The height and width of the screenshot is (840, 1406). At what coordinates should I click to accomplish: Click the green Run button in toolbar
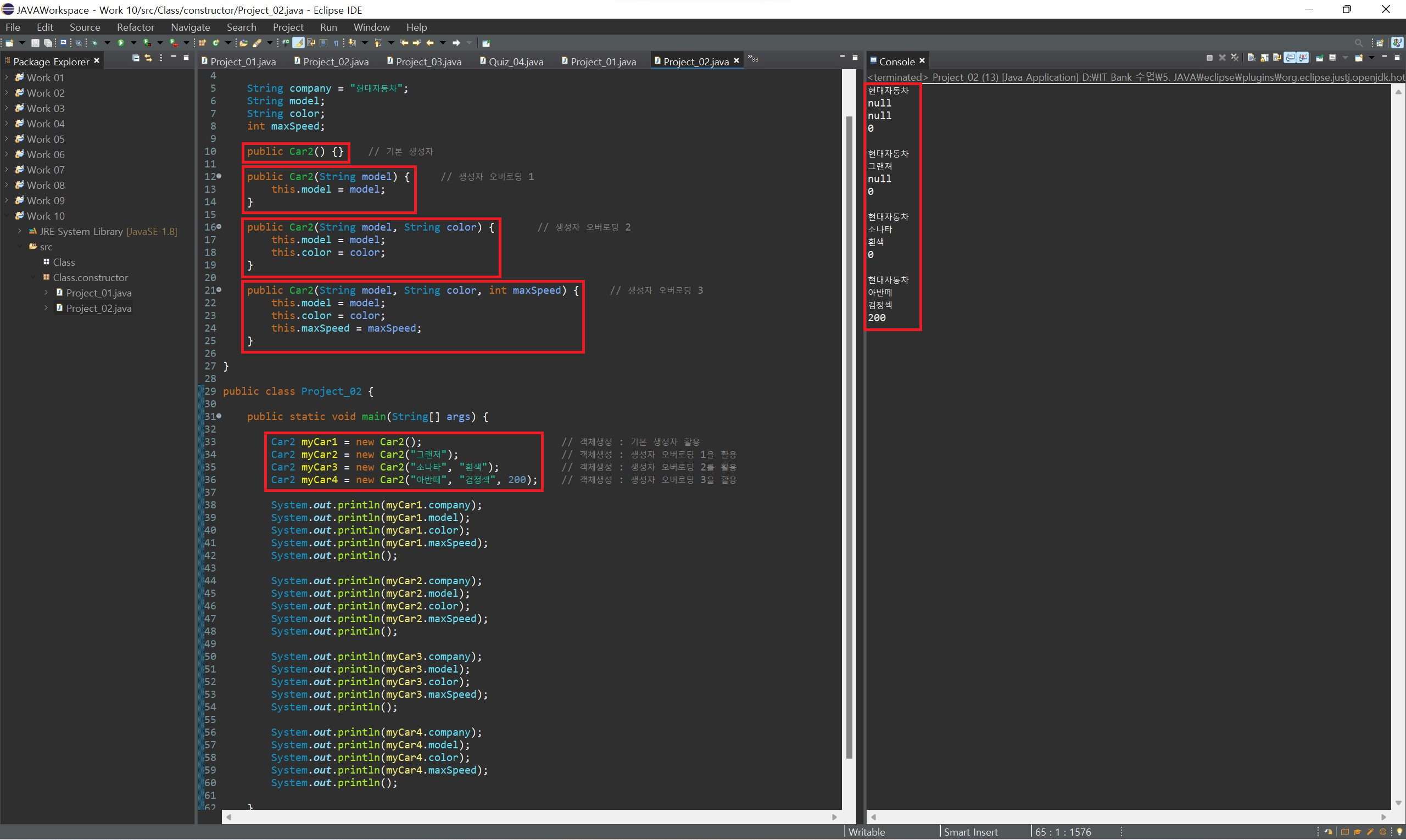click(121, 43)
